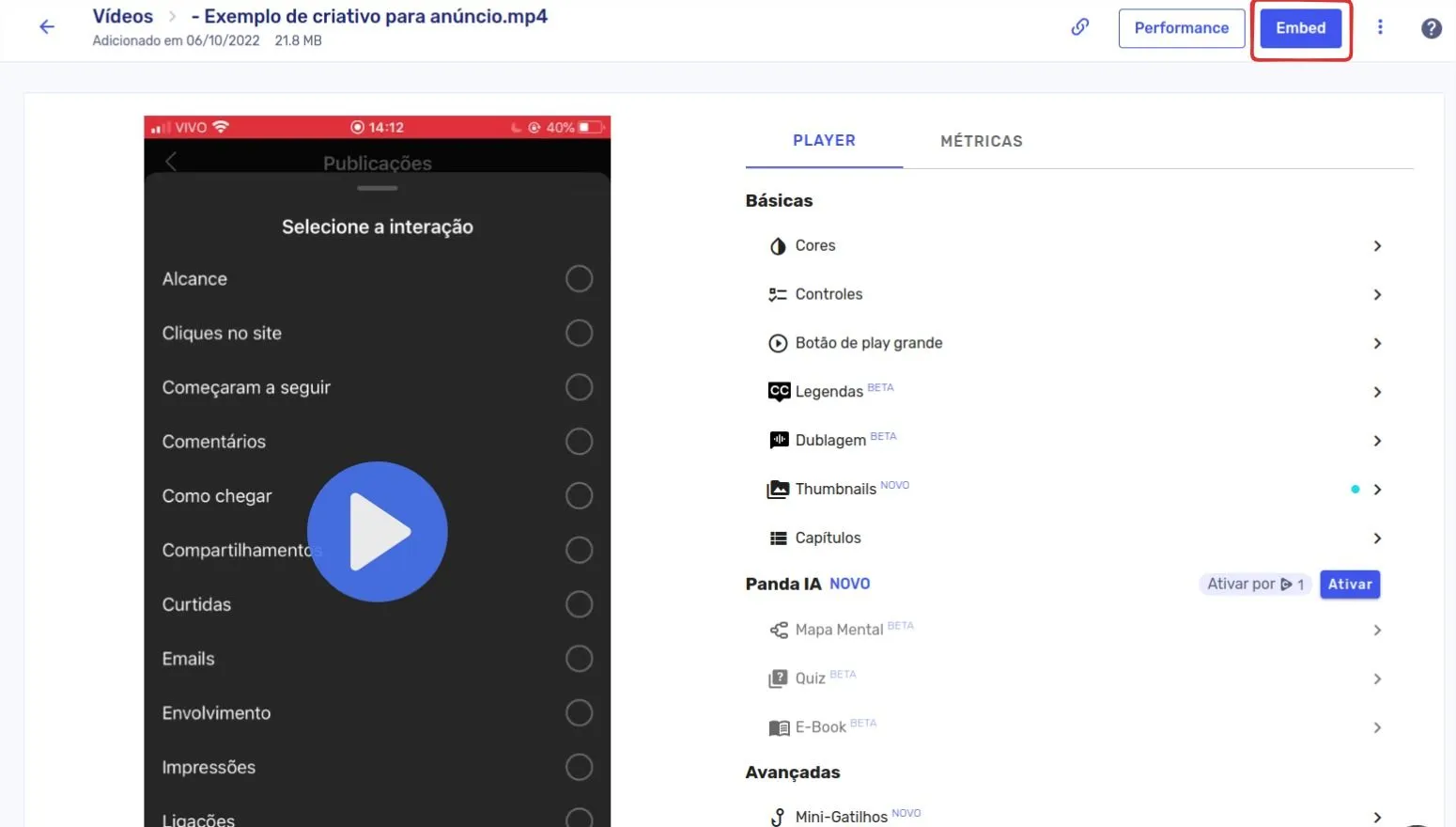This screenshot has height=827, width=1456.
Task: Switch to the PLAYER tab
Action: (x=824, y=141)
